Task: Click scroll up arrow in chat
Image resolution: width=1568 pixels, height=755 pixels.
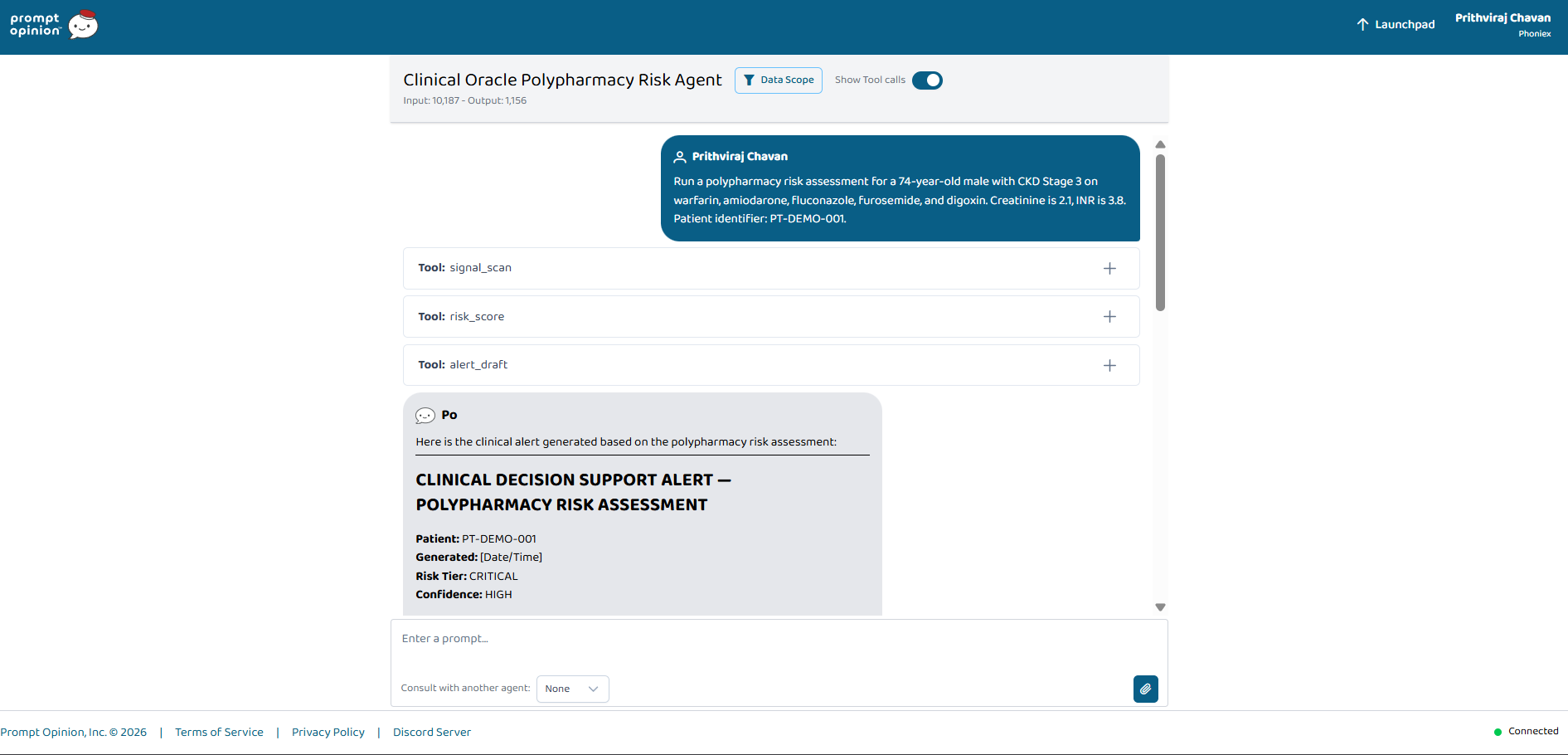Action: click(x=1160, y=144)
